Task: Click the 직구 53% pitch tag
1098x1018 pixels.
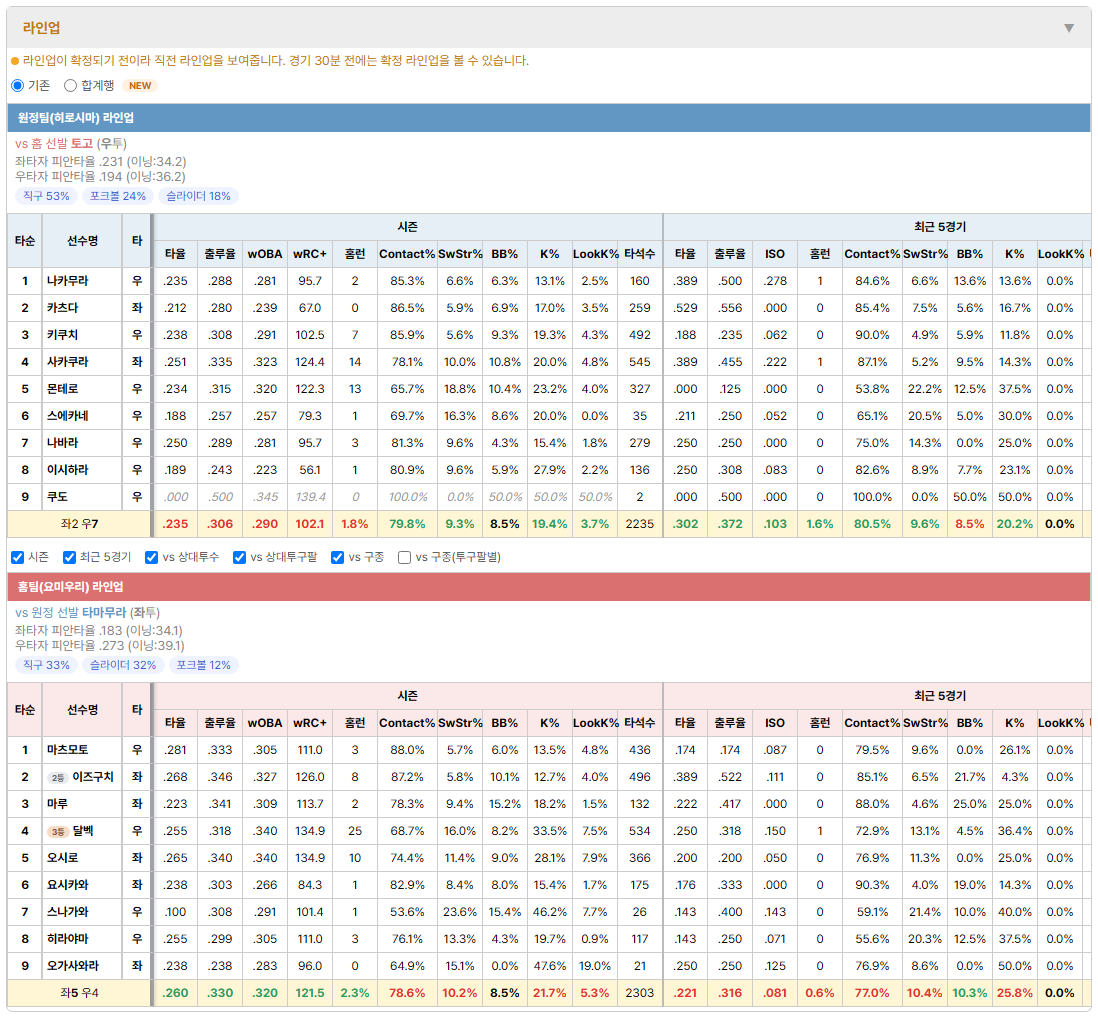Action: (x=46, y=196)
